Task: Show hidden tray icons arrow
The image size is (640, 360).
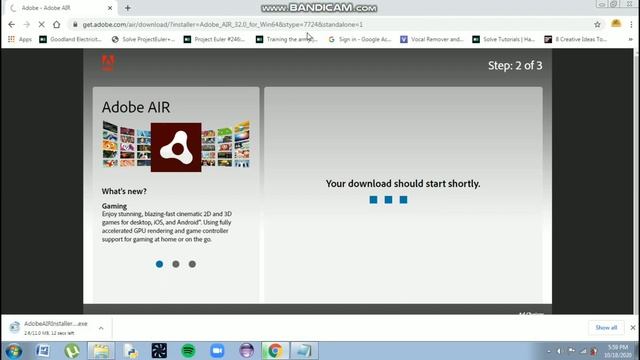Action: tap(549, 351)
